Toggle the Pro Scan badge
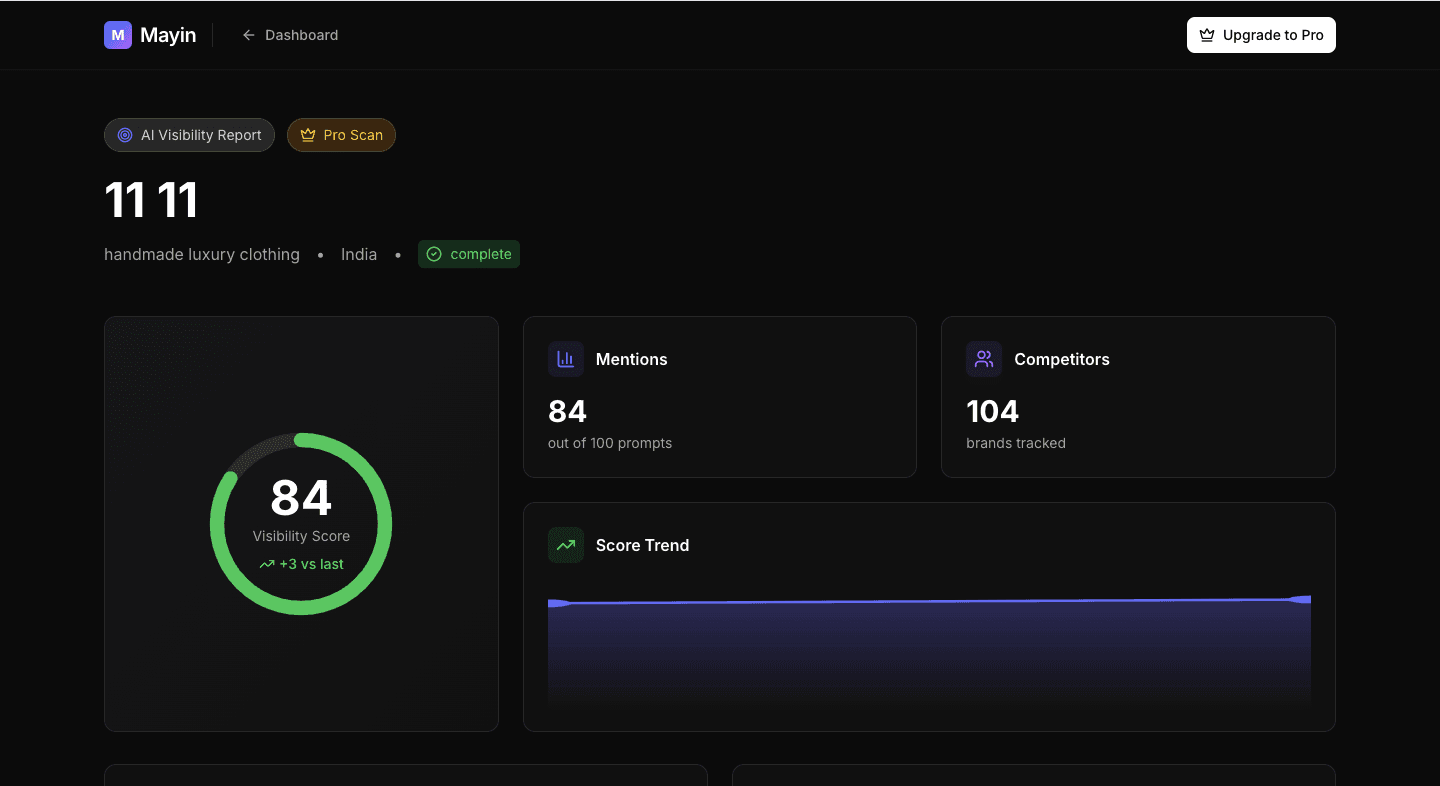 click(341, 134)
